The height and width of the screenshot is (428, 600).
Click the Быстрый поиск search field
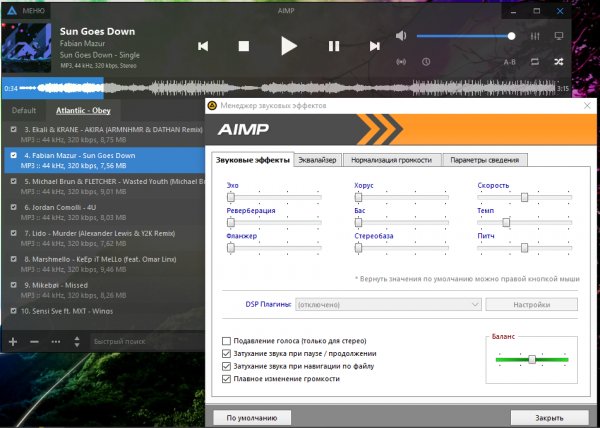click(147, 341)
